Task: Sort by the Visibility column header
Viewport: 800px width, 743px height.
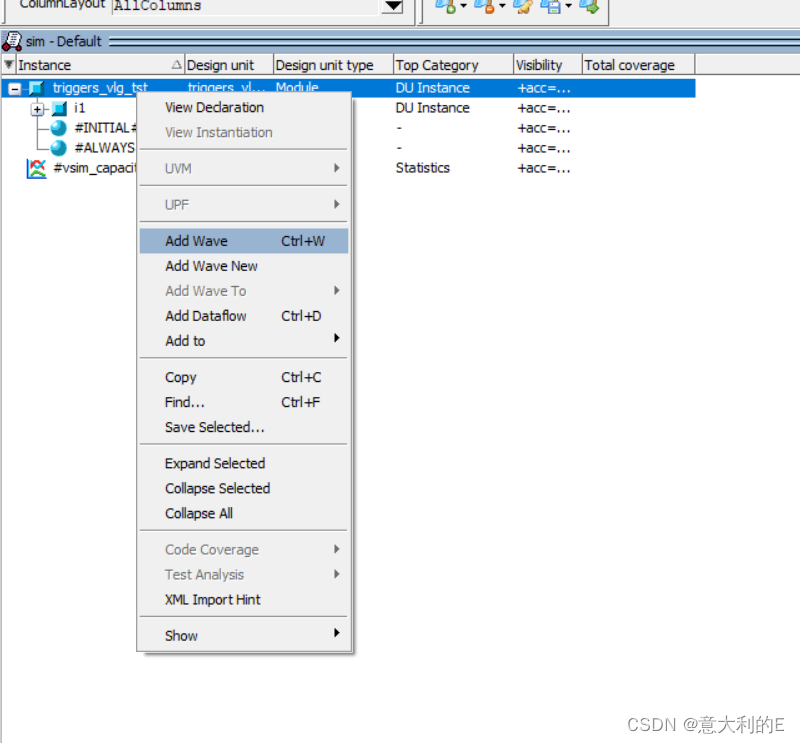Action: [547, 65]
